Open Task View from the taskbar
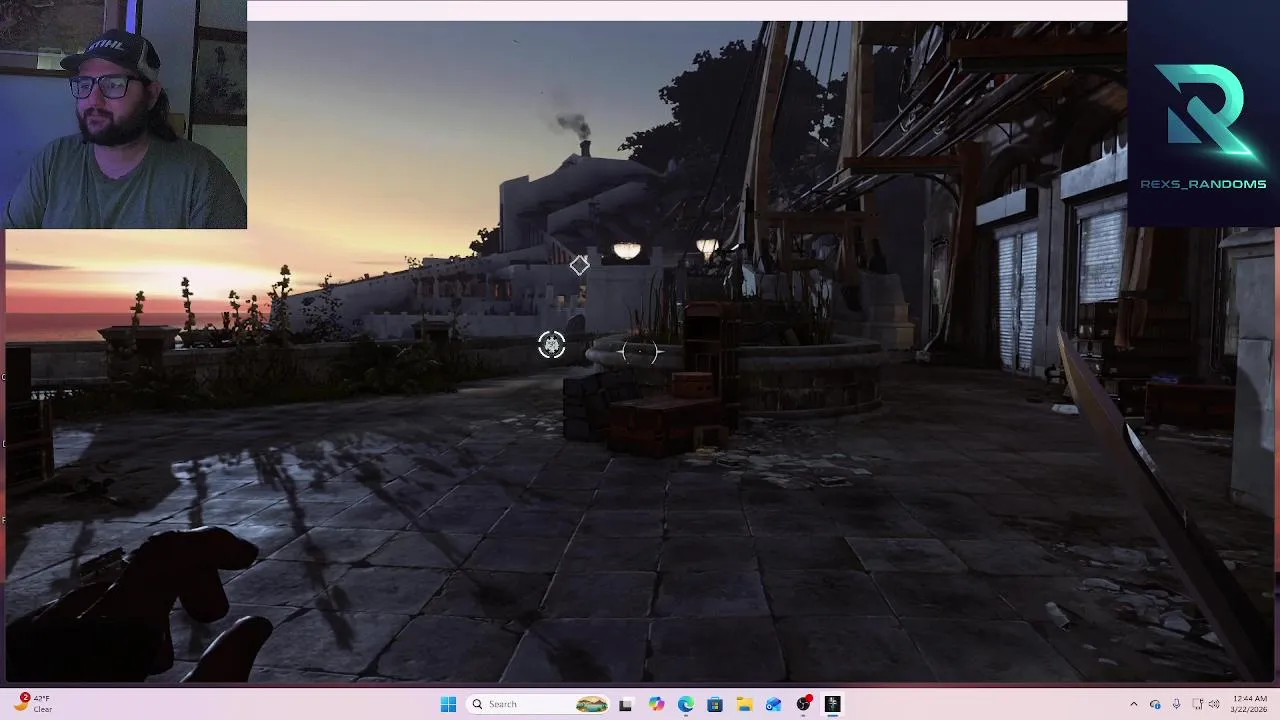 626,704
